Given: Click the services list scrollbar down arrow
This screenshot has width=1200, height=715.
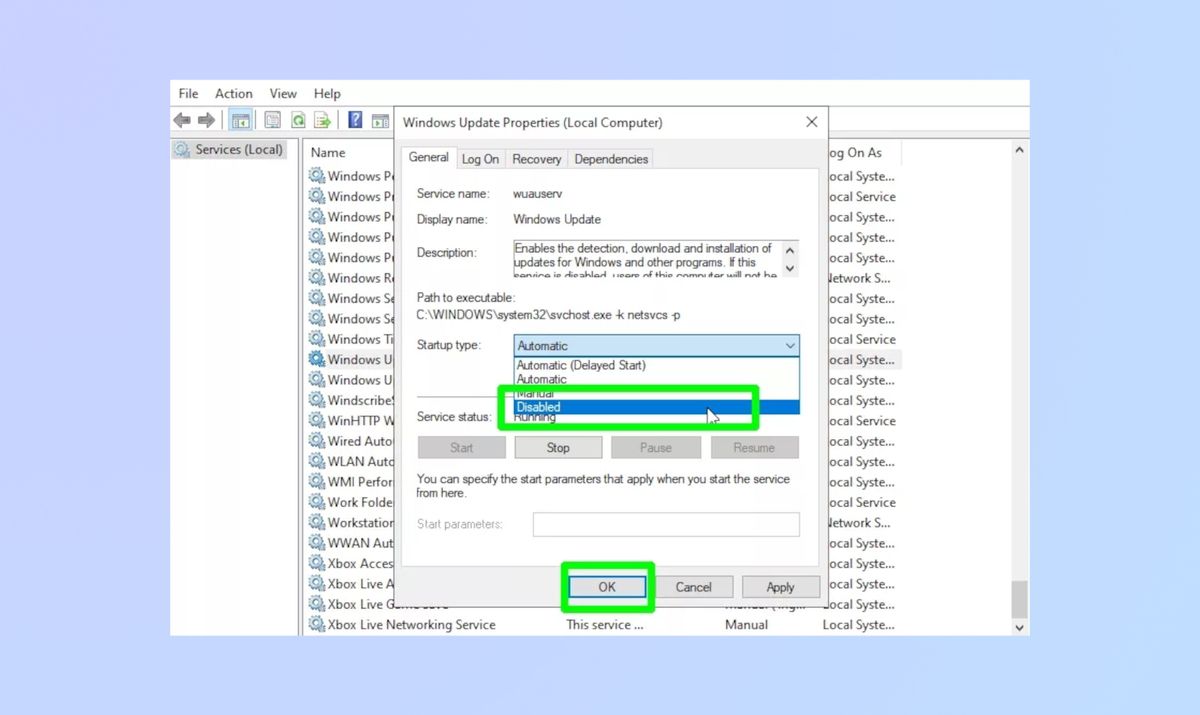Looking at the screenshot, I should 1019,627.
